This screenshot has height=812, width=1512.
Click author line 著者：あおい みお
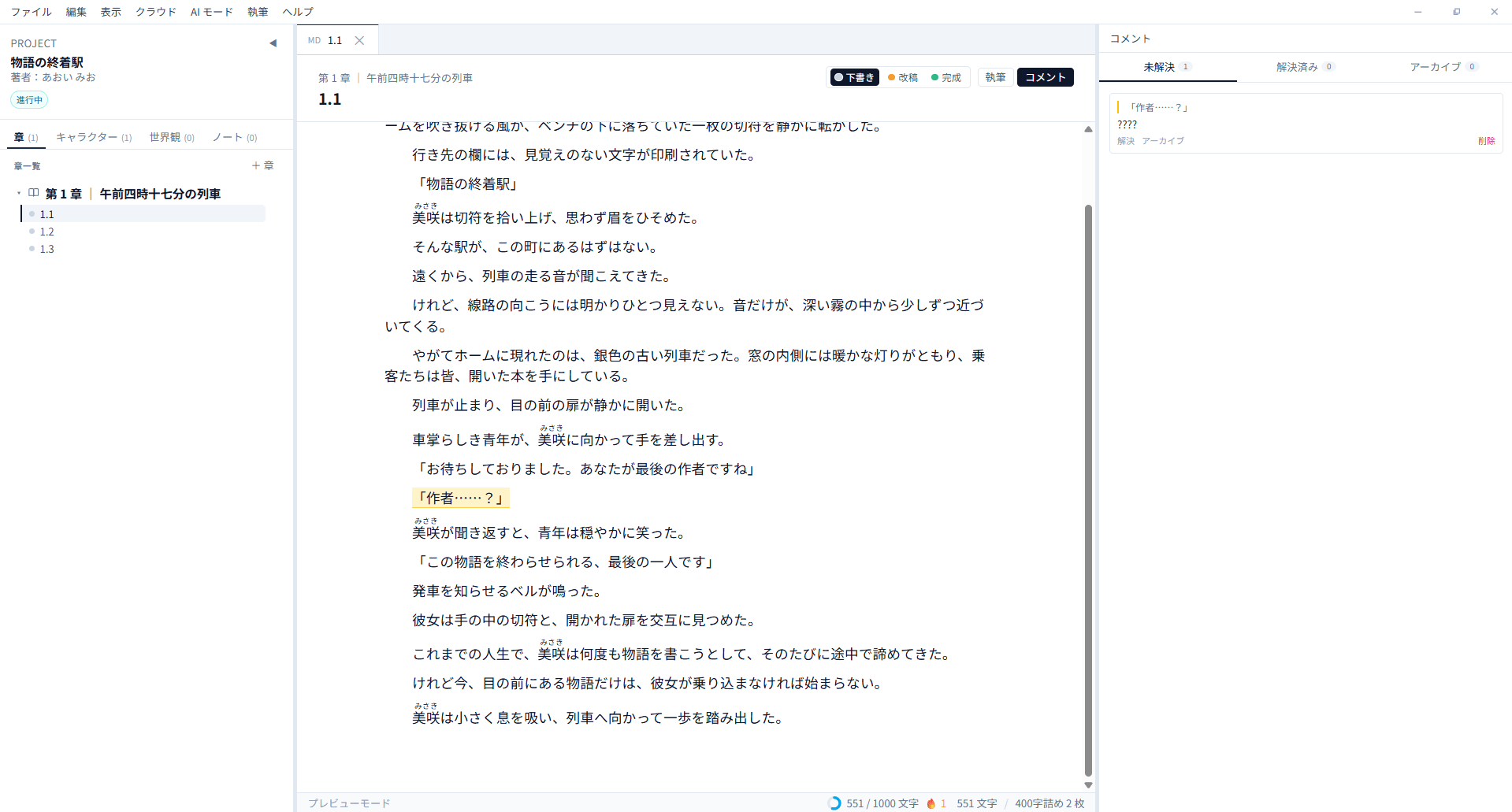point(53,77)
